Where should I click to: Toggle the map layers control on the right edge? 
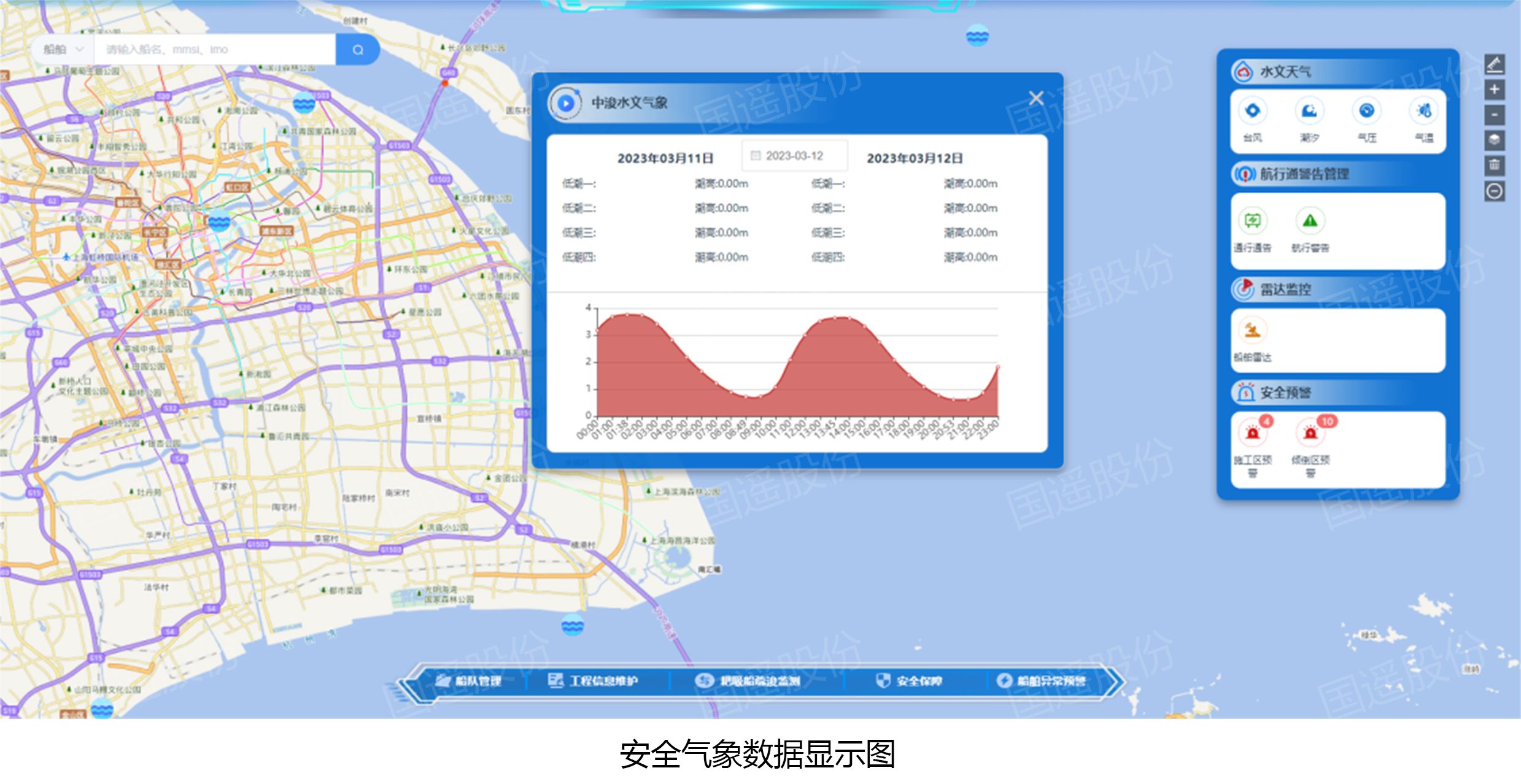coord(1496,140)
